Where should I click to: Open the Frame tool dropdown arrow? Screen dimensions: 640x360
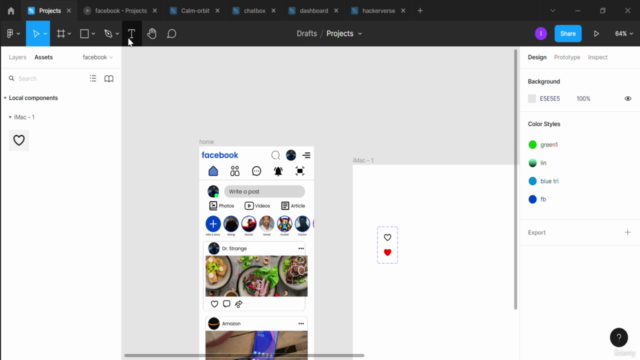pyautogui.click(x=69, y=34)
